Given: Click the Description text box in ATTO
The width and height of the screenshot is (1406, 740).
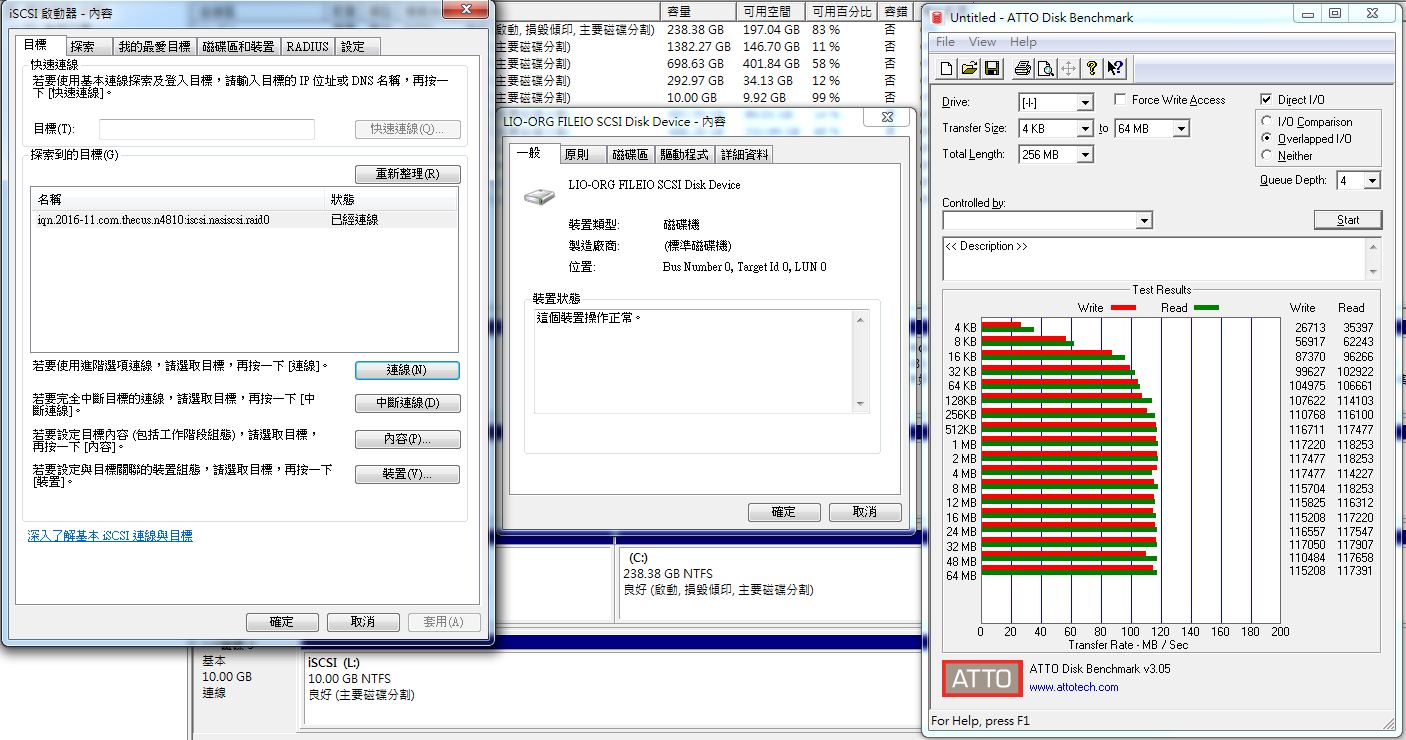Looking at the screenshot, I should (1154, 258).
